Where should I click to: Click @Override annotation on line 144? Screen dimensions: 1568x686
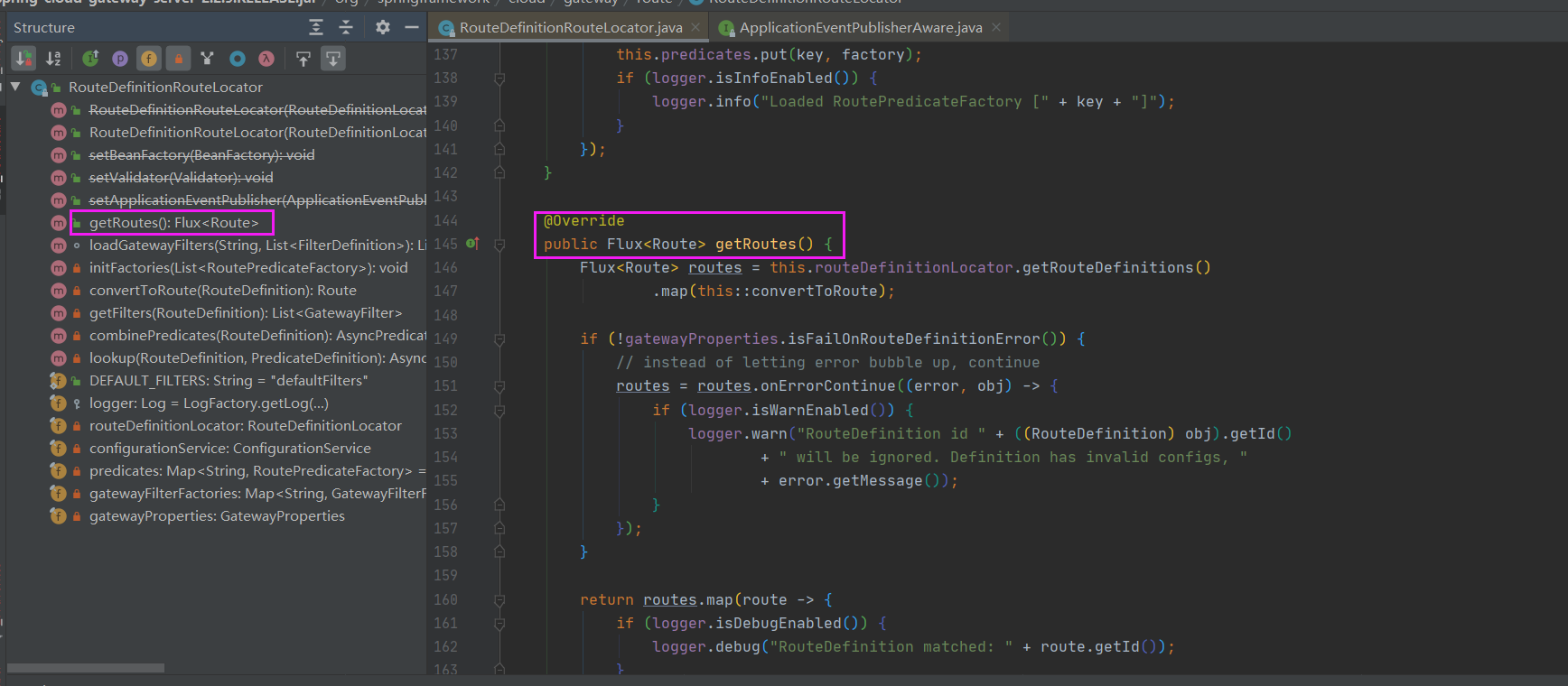pyautogui.click(x=583, y=221)
